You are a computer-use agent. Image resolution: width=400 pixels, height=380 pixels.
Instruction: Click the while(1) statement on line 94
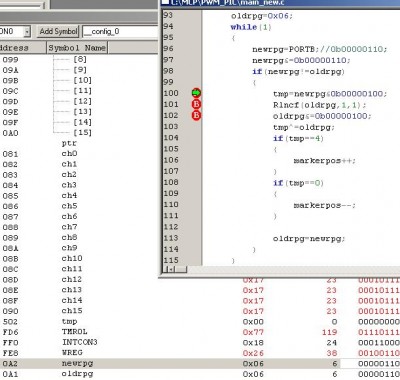coord(251,27)
